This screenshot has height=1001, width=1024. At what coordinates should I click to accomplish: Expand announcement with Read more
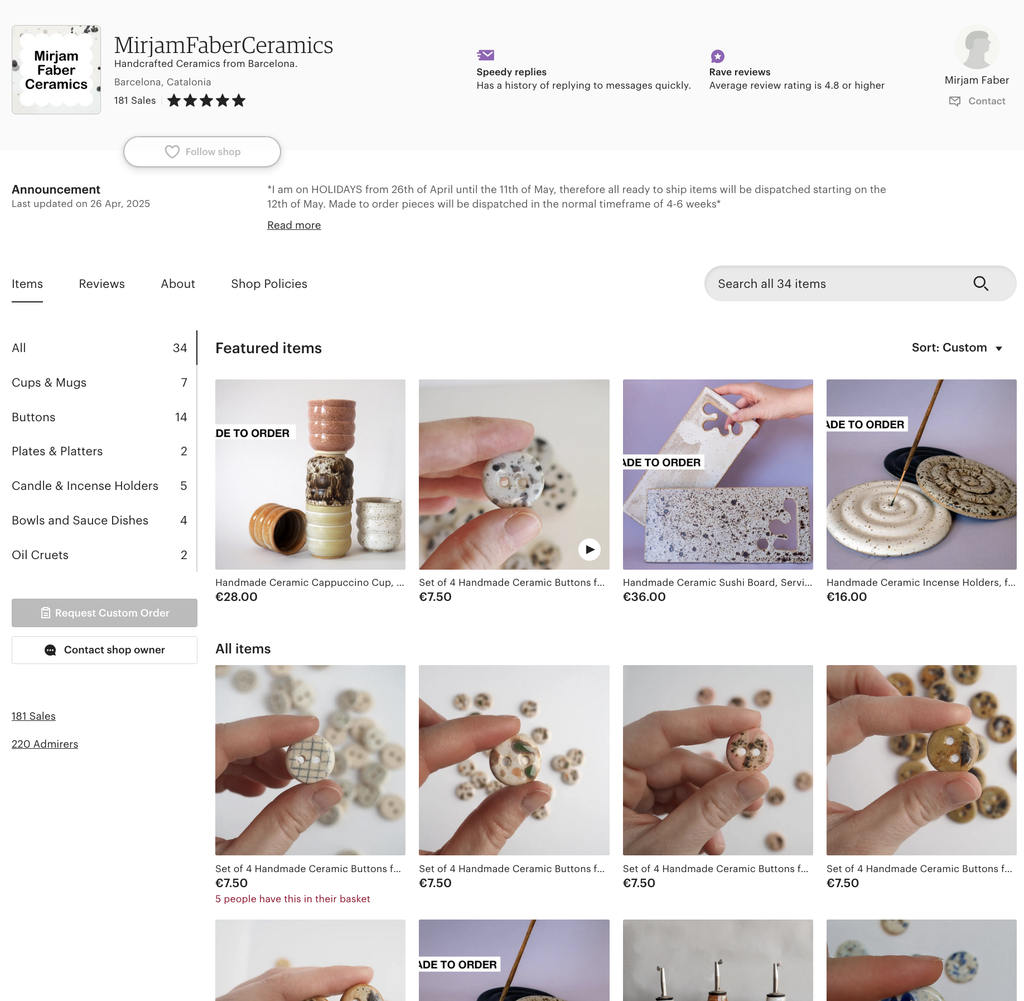[x=294, y=225]
